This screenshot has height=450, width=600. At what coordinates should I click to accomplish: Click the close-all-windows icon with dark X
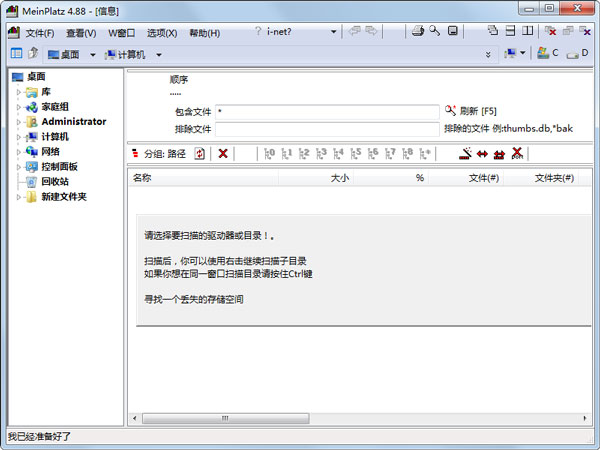pos(585,31)
